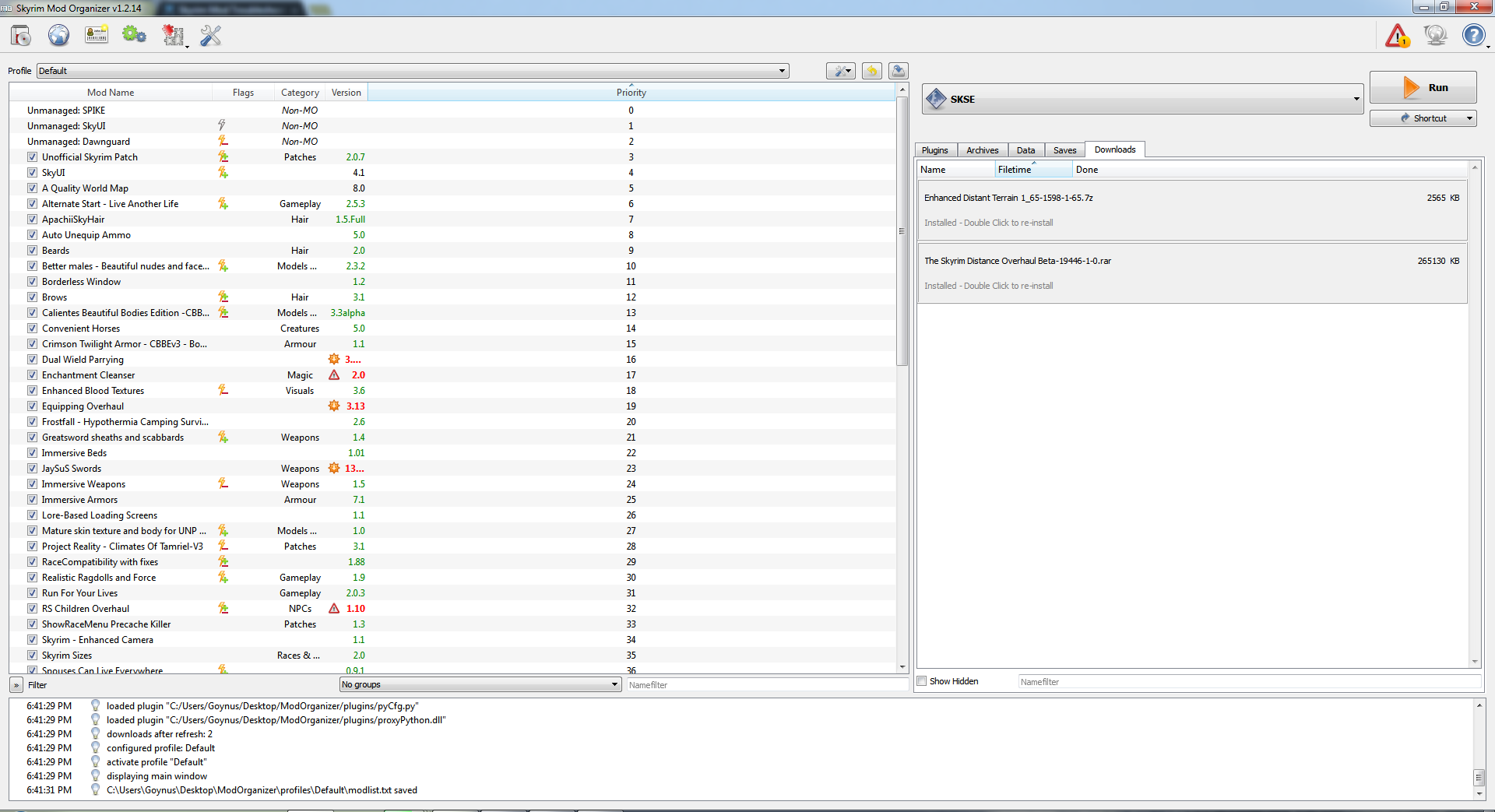
Task: Switch to the Archives tab
Action: pyautogui.click(x=982, y=150)
